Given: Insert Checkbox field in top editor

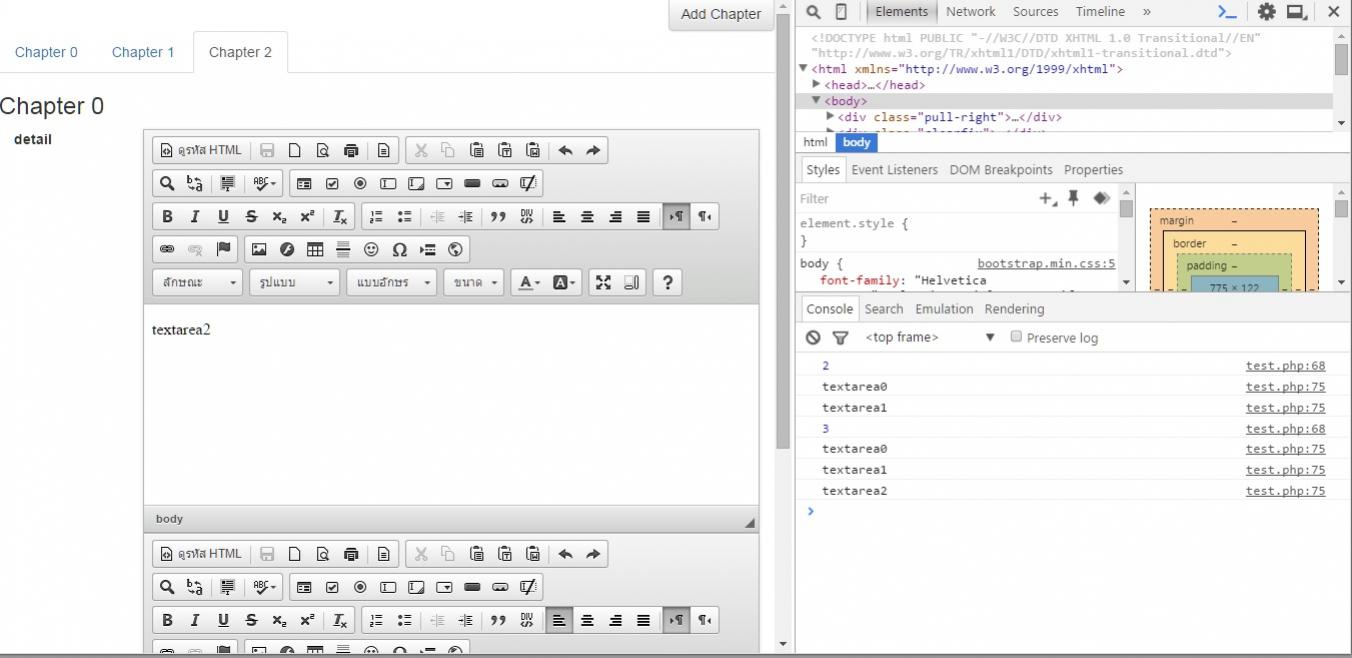Looking at the screenshot, I should tap(332, 183).
